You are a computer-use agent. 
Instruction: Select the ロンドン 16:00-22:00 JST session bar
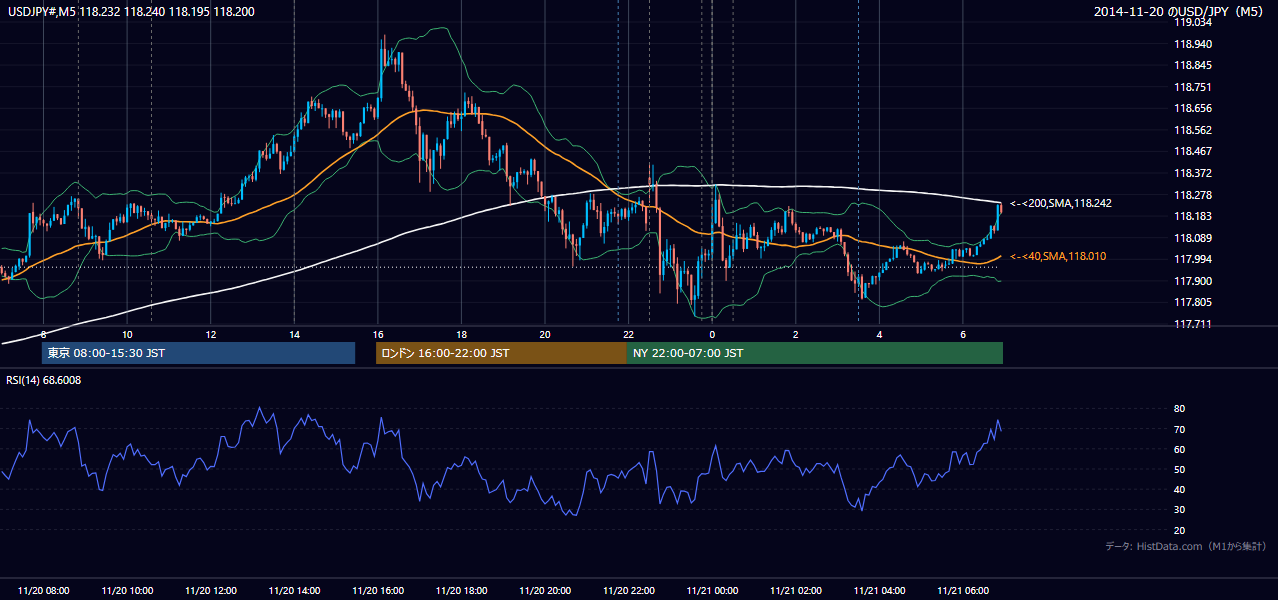click(501, 353)
